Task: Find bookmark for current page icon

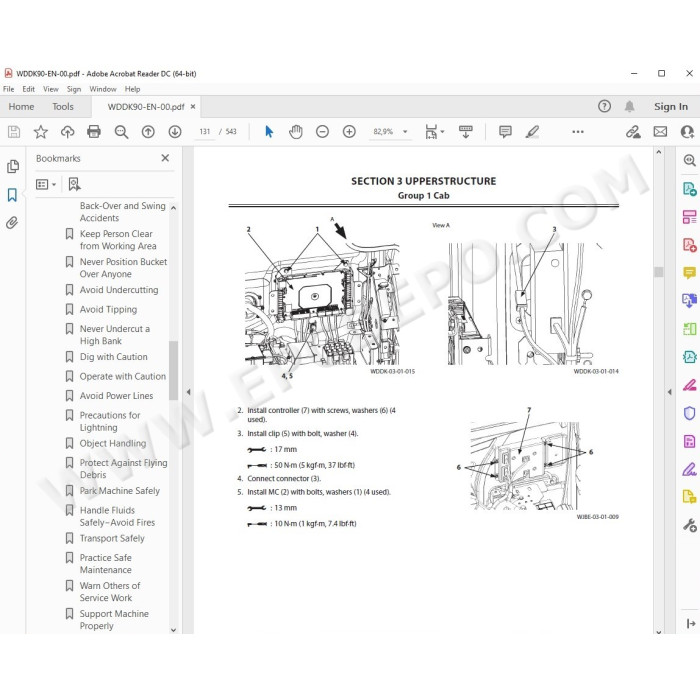Action: [74, 184]
